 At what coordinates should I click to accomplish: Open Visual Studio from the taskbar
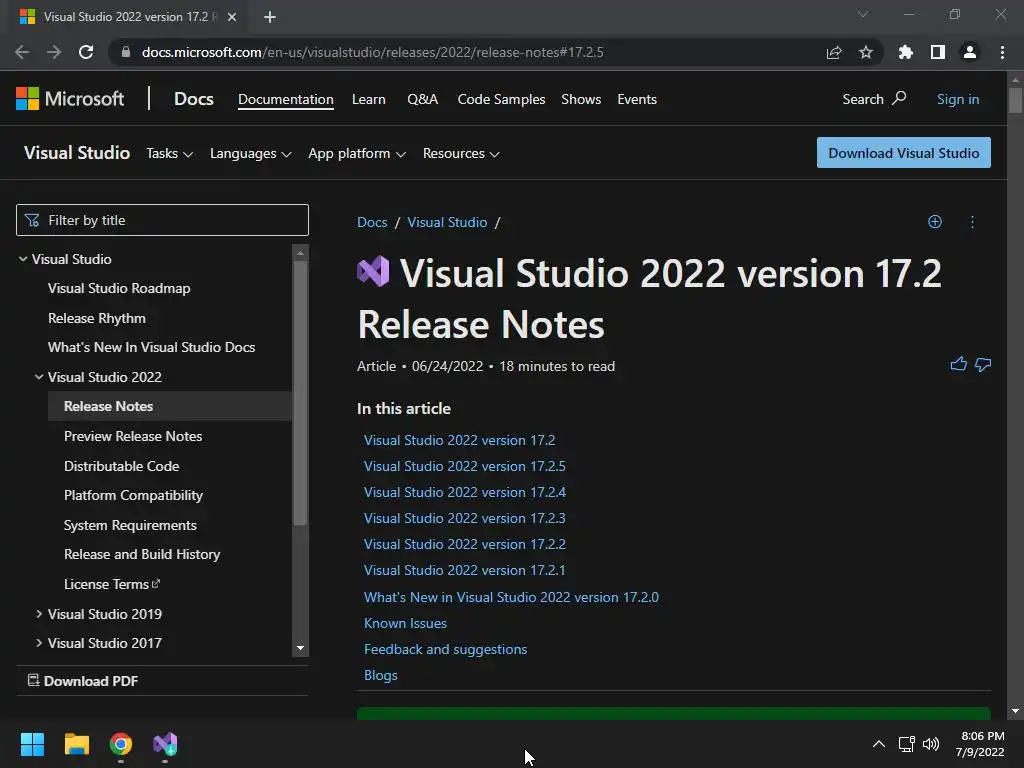click(165, 744)
